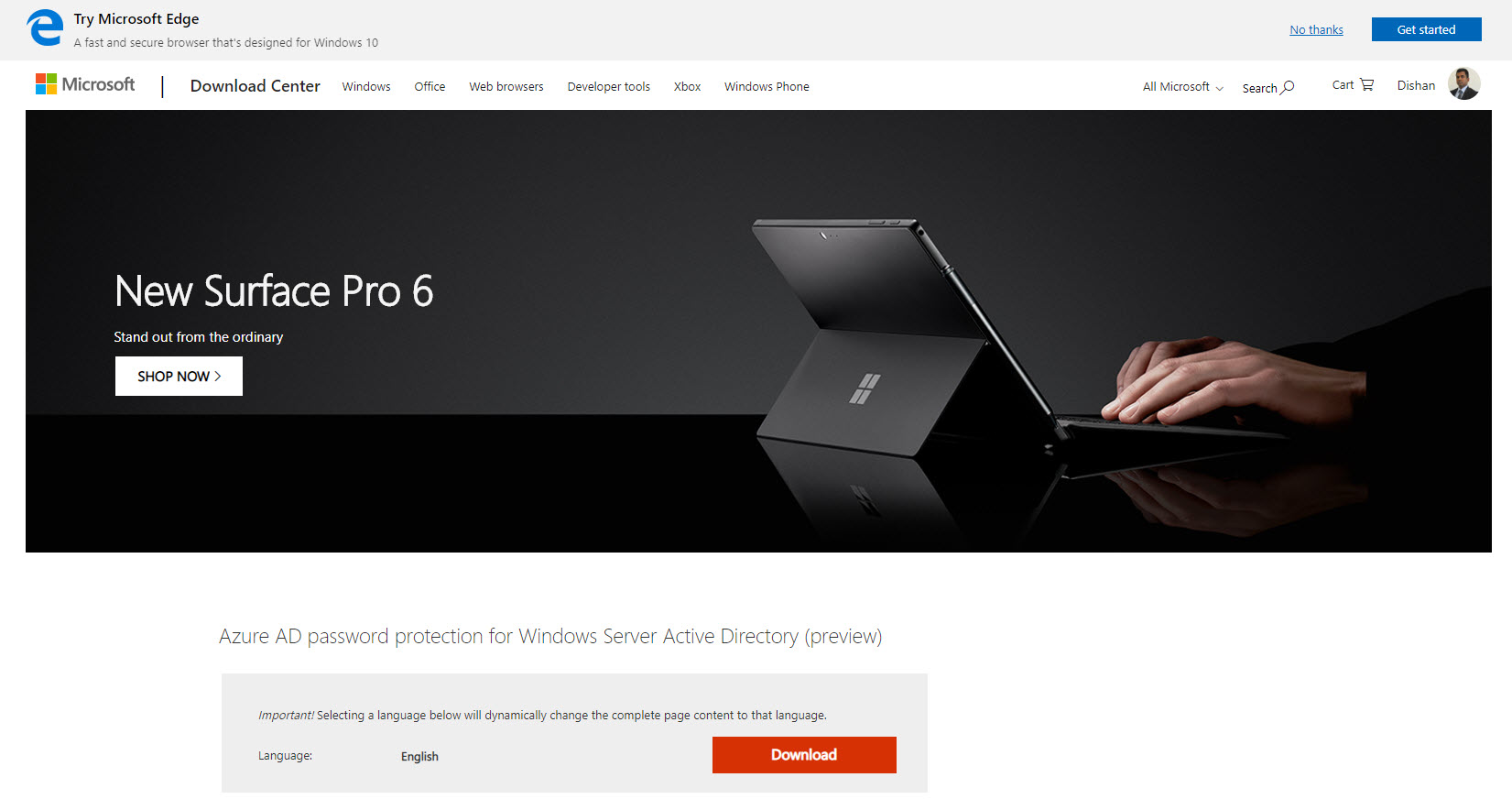Open search via the magnifier icon
The image size is (1512, 810).
[x=1288, y=87]
